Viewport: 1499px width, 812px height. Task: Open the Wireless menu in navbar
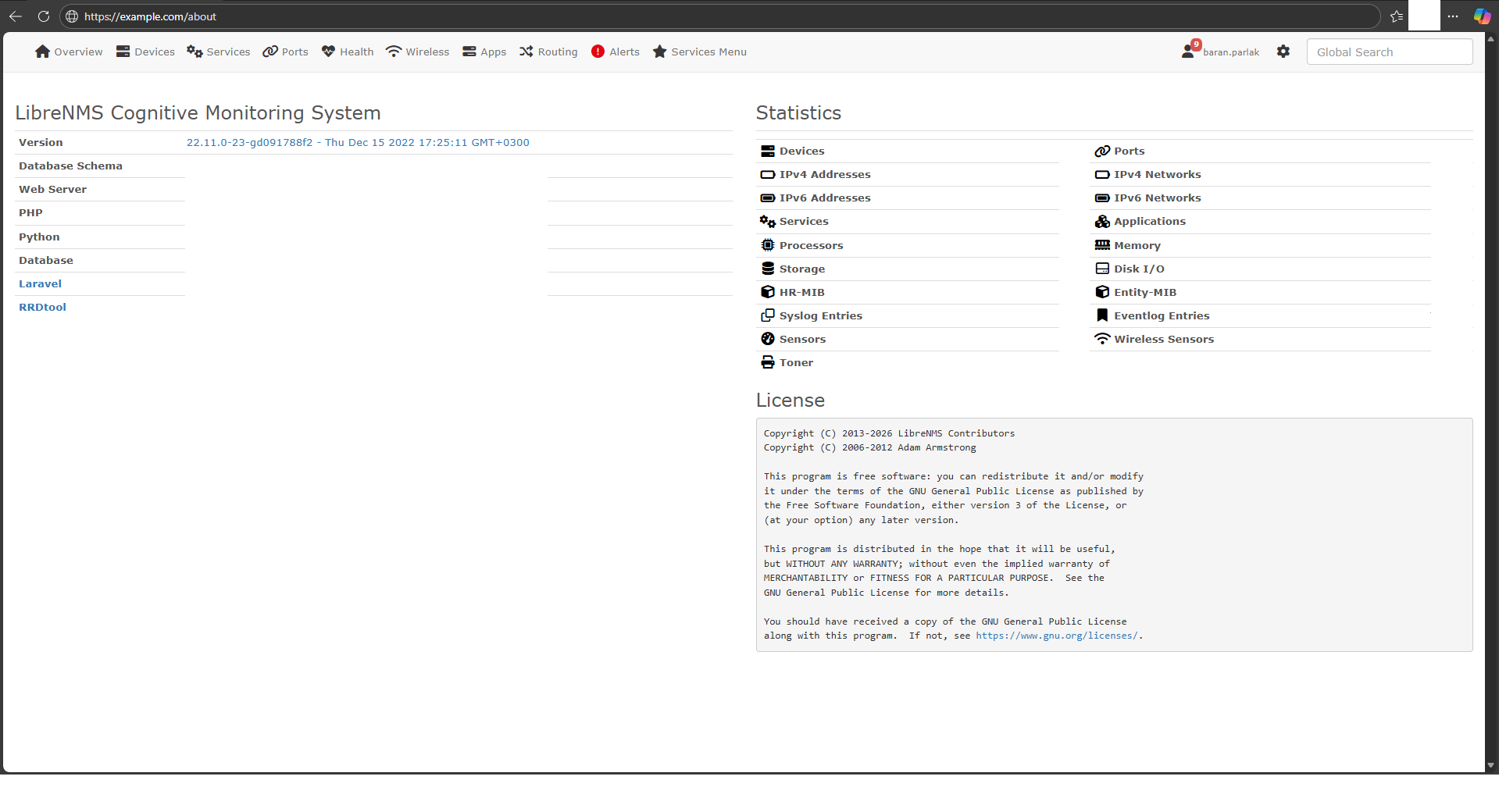tap(418, 52)
